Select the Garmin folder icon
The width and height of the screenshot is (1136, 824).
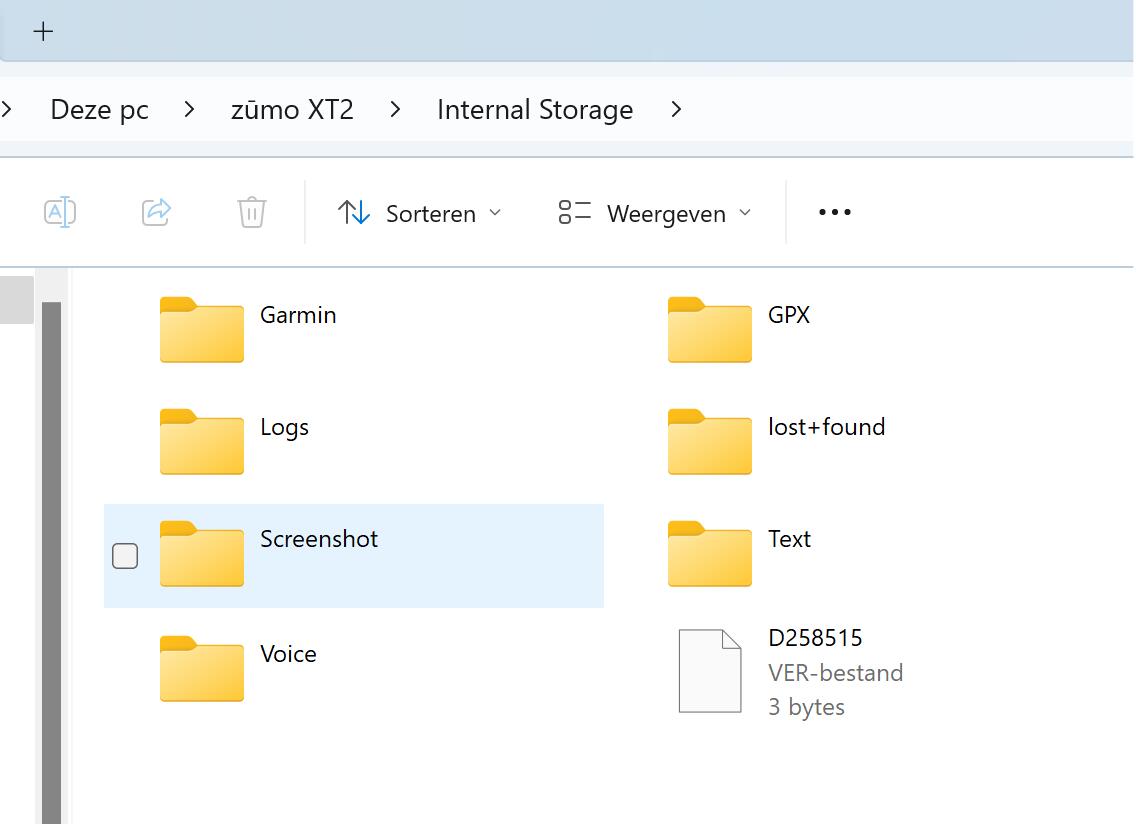click(x=201, y=330)
